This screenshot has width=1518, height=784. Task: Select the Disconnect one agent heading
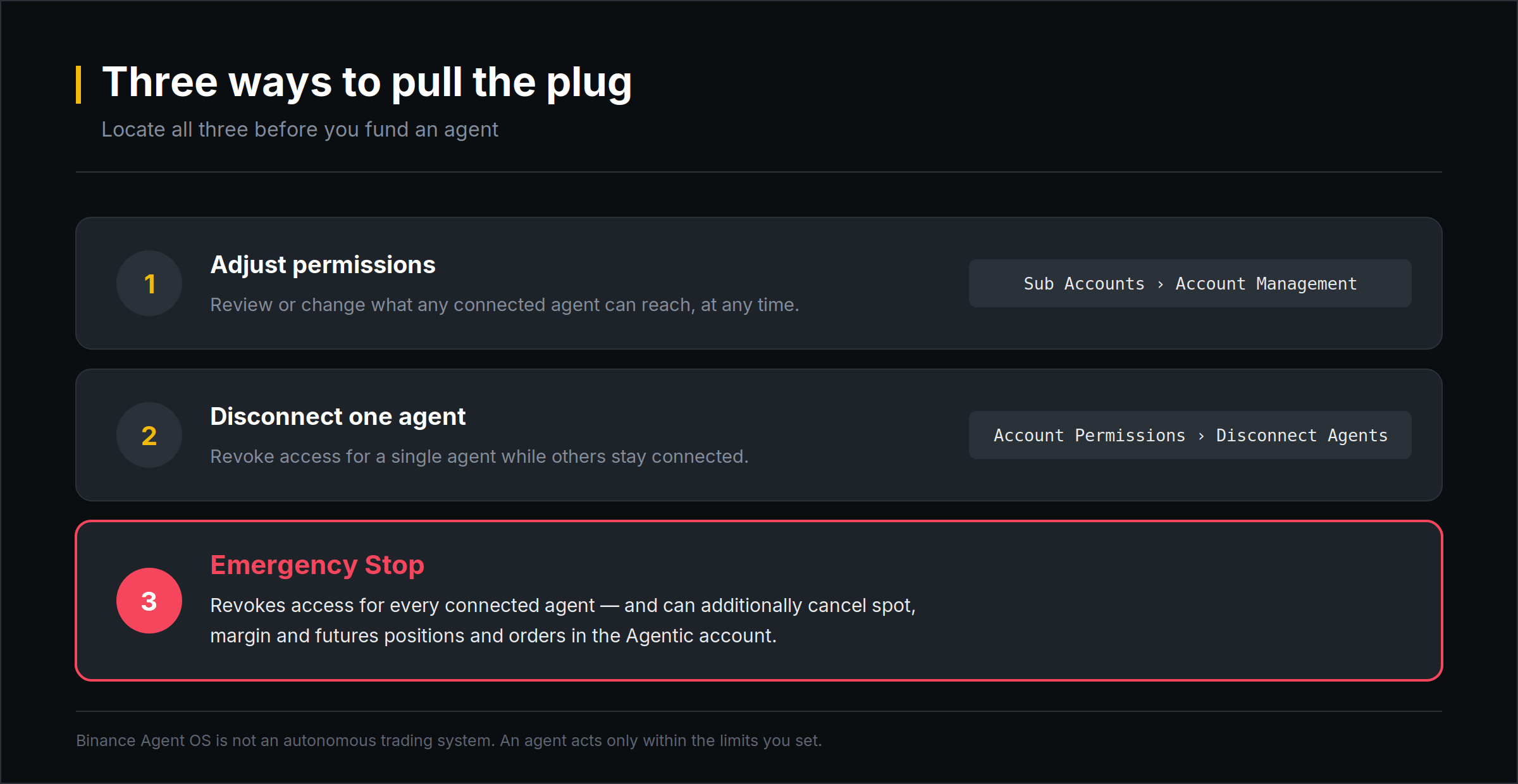point(338,417)
